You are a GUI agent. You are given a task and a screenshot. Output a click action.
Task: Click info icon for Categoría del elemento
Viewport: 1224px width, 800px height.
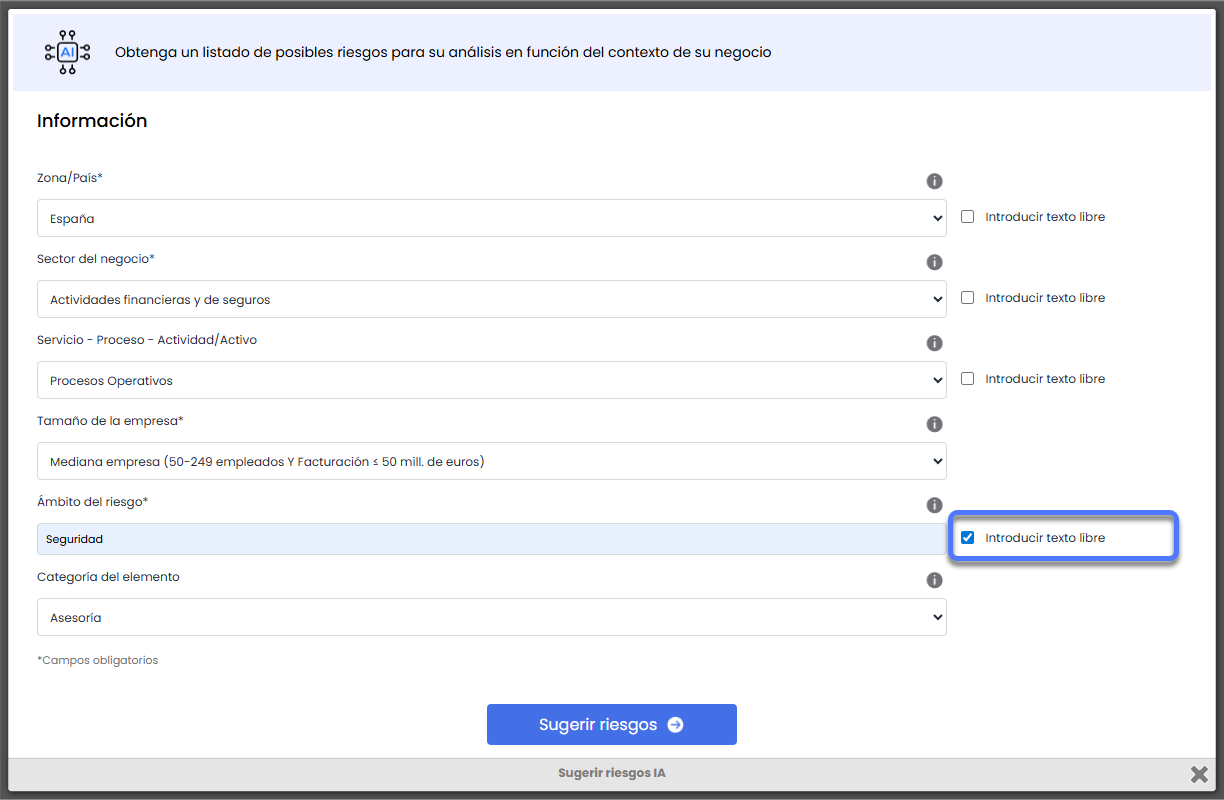[934, 580]
